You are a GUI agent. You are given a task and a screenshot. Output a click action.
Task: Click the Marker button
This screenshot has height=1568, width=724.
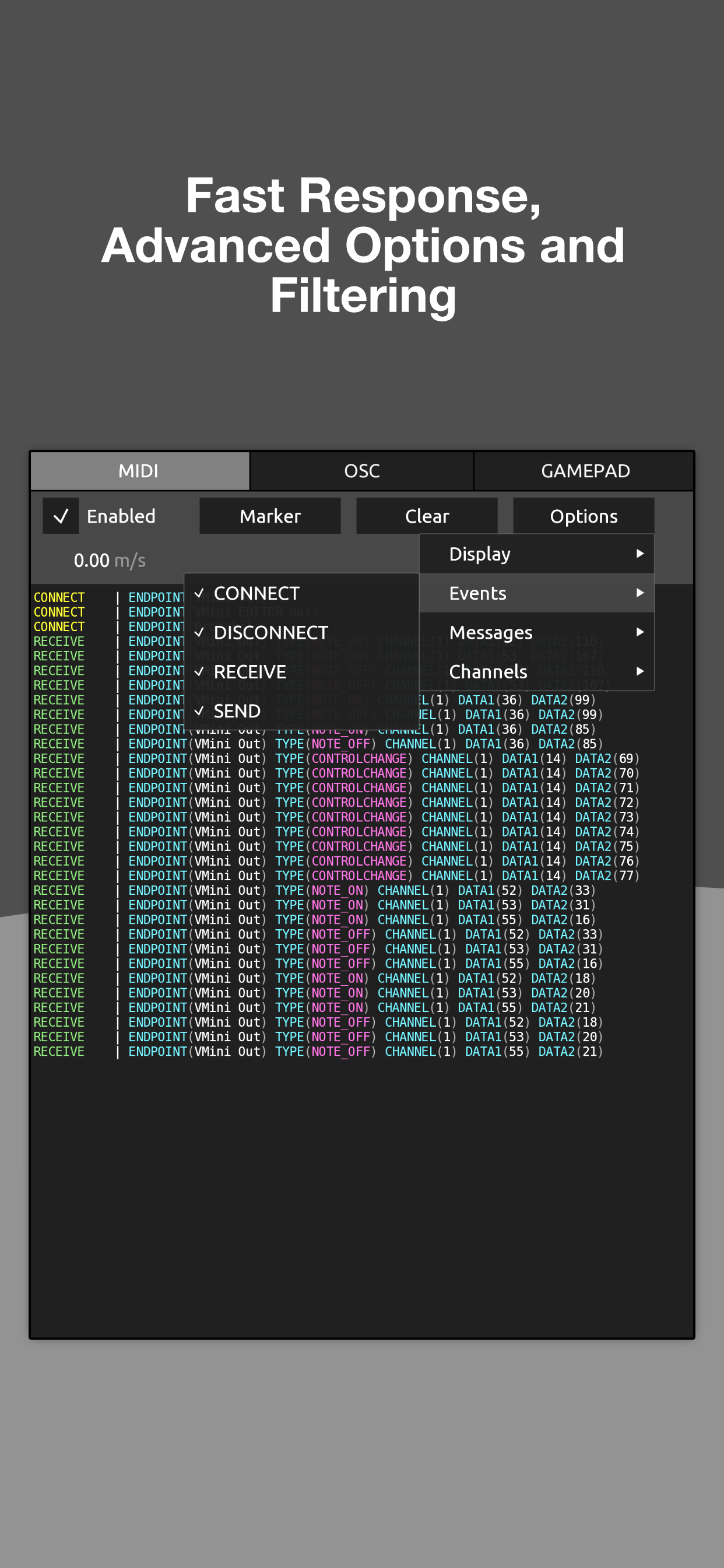click(270, 516)
